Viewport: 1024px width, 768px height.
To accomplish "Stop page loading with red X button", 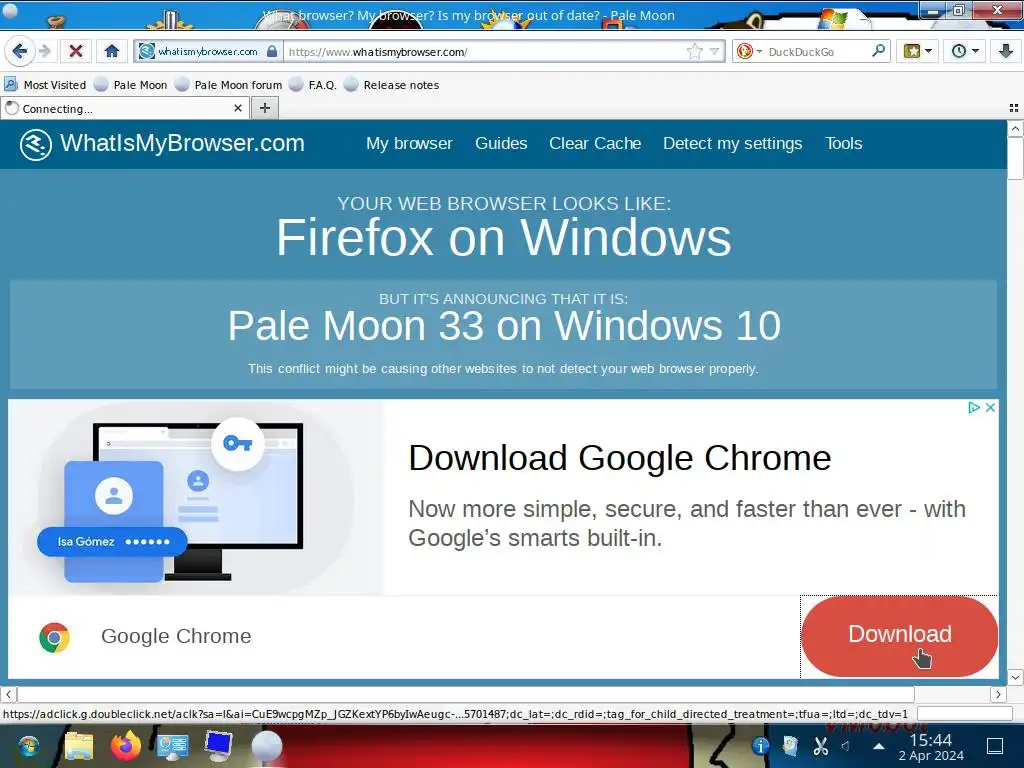I will point(76,51).
